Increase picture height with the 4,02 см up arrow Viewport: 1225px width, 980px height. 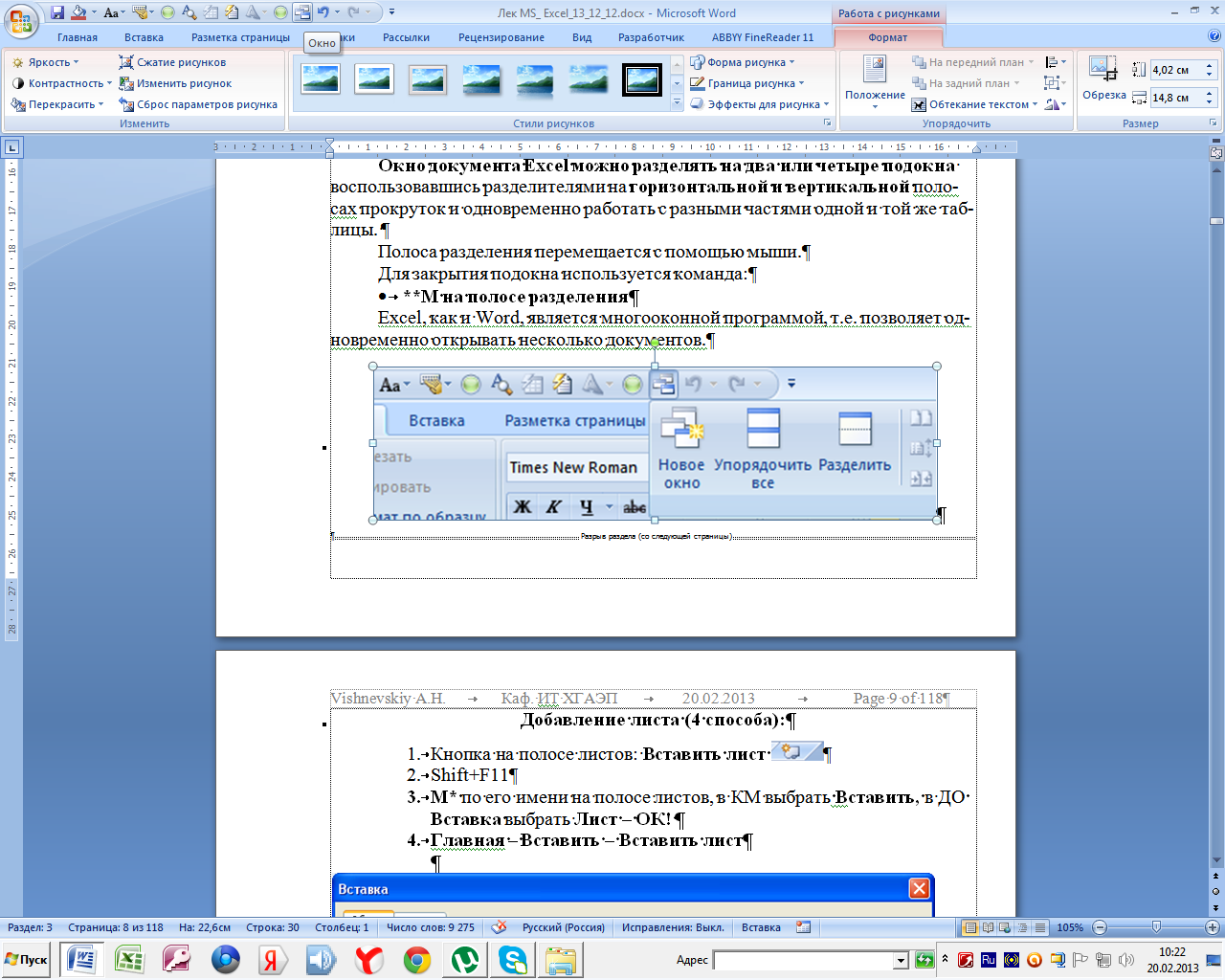(1210, 65)
